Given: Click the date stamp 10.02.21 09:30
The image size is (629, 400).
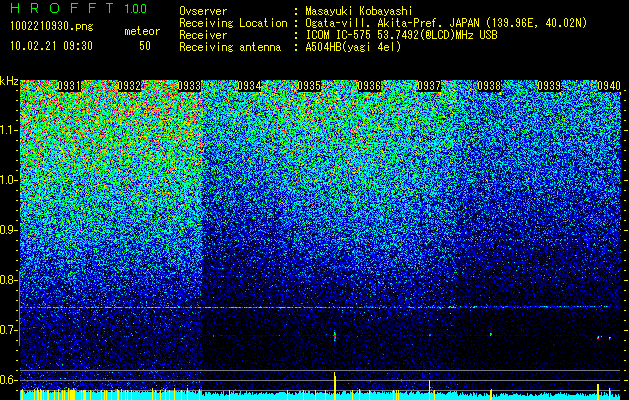Looking at the screenshot, I should coord(51,46).
